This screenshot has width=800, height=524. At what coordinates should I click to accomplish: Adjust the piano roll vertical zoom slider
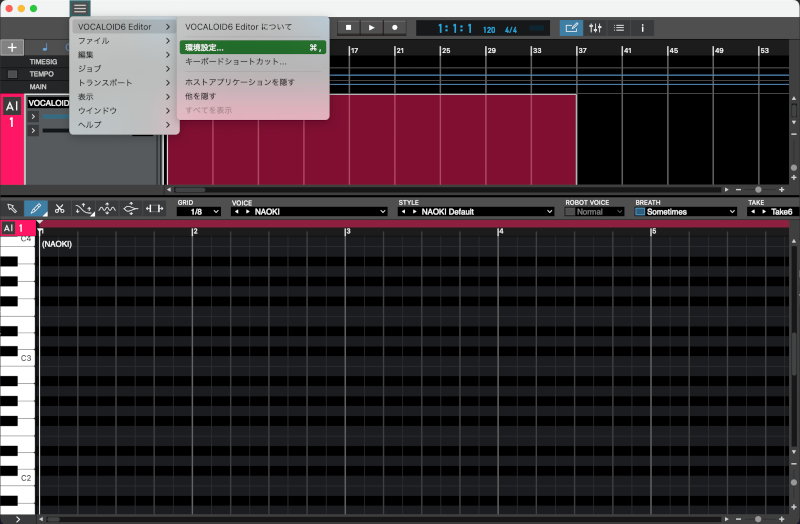tap(793, 483)
